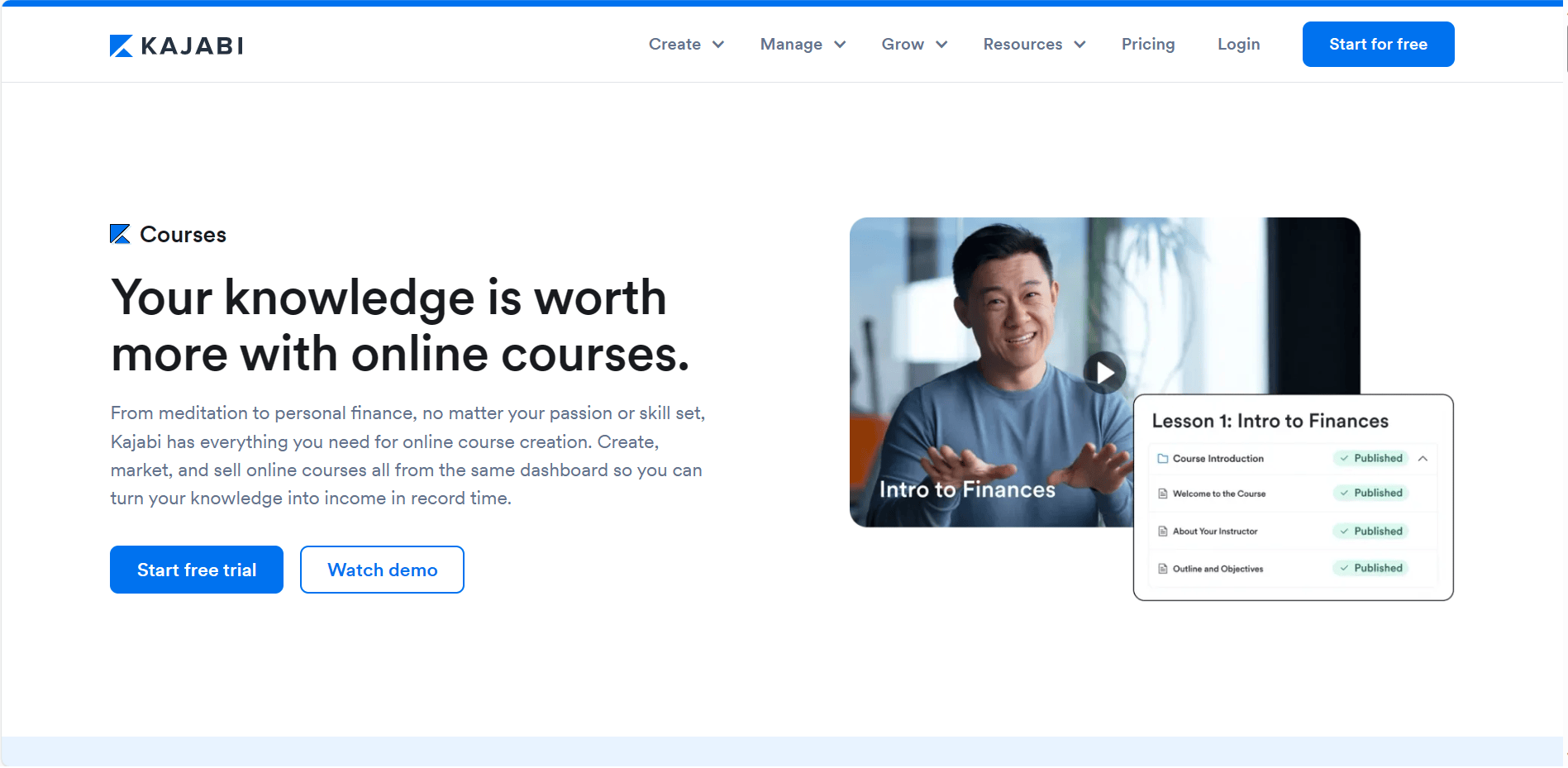Open the Grow menu

pyautogui.click(x=913, y=44)
